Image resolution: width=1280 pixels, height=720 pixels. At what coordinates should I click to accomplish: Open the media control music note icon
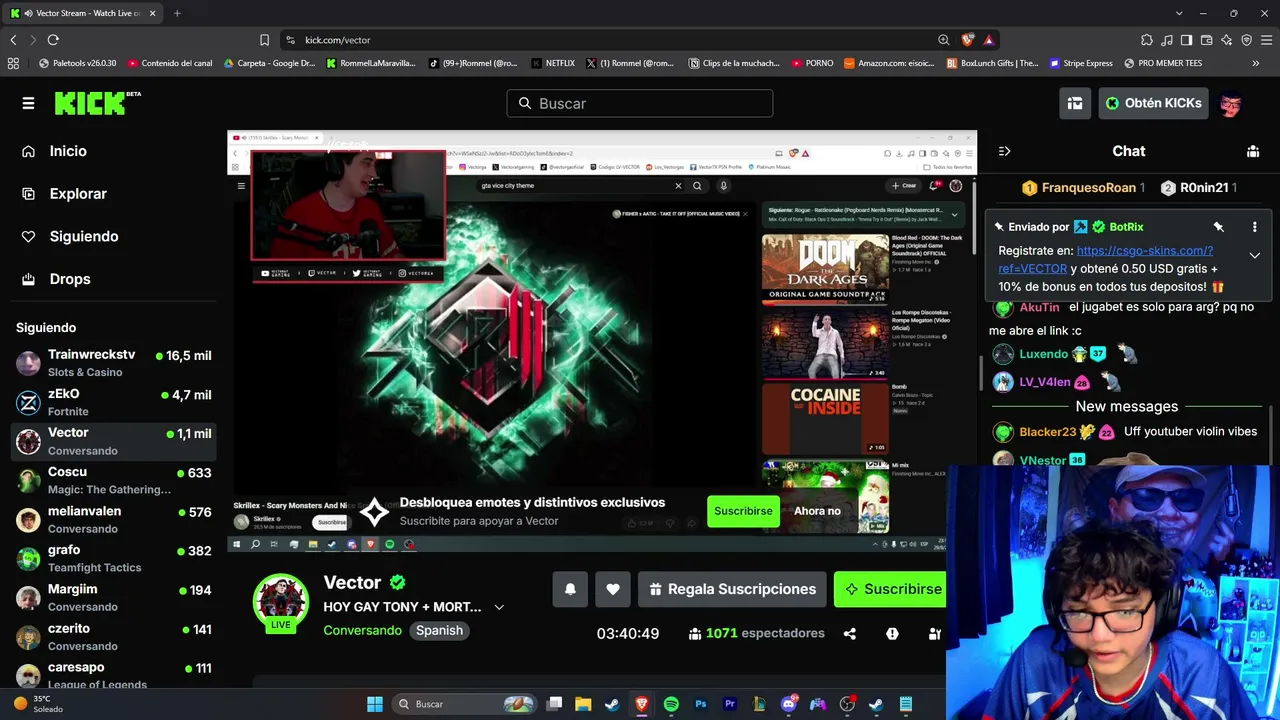(1167, 40)
